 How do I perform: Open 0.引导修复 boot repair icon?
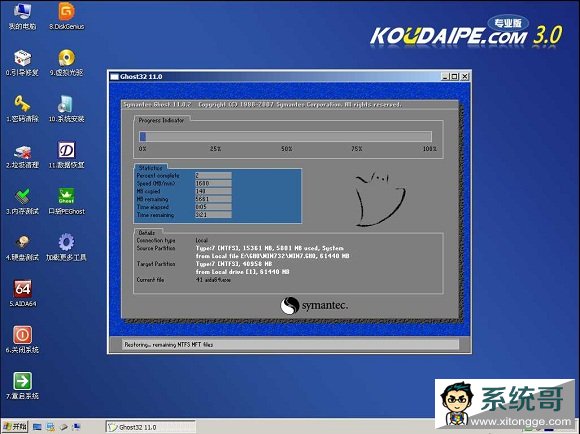tap(22, 63)
